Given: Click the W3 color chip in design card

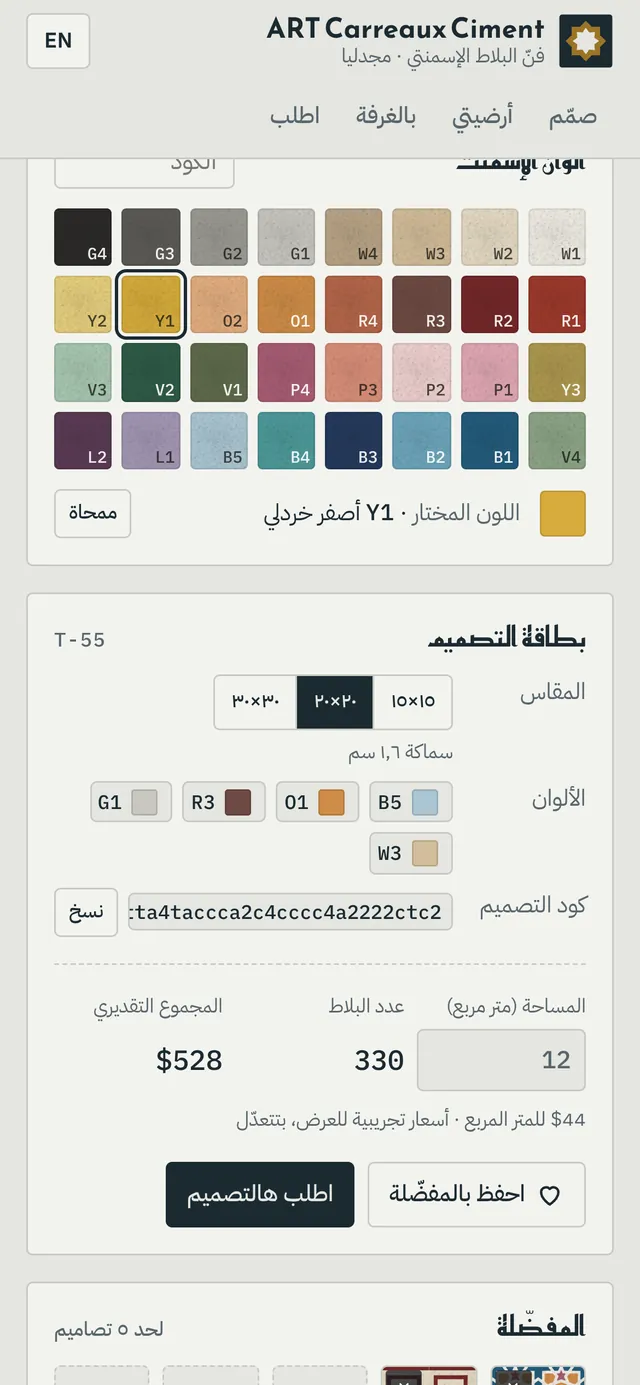Looking at the screenshot, I should 410,853.
